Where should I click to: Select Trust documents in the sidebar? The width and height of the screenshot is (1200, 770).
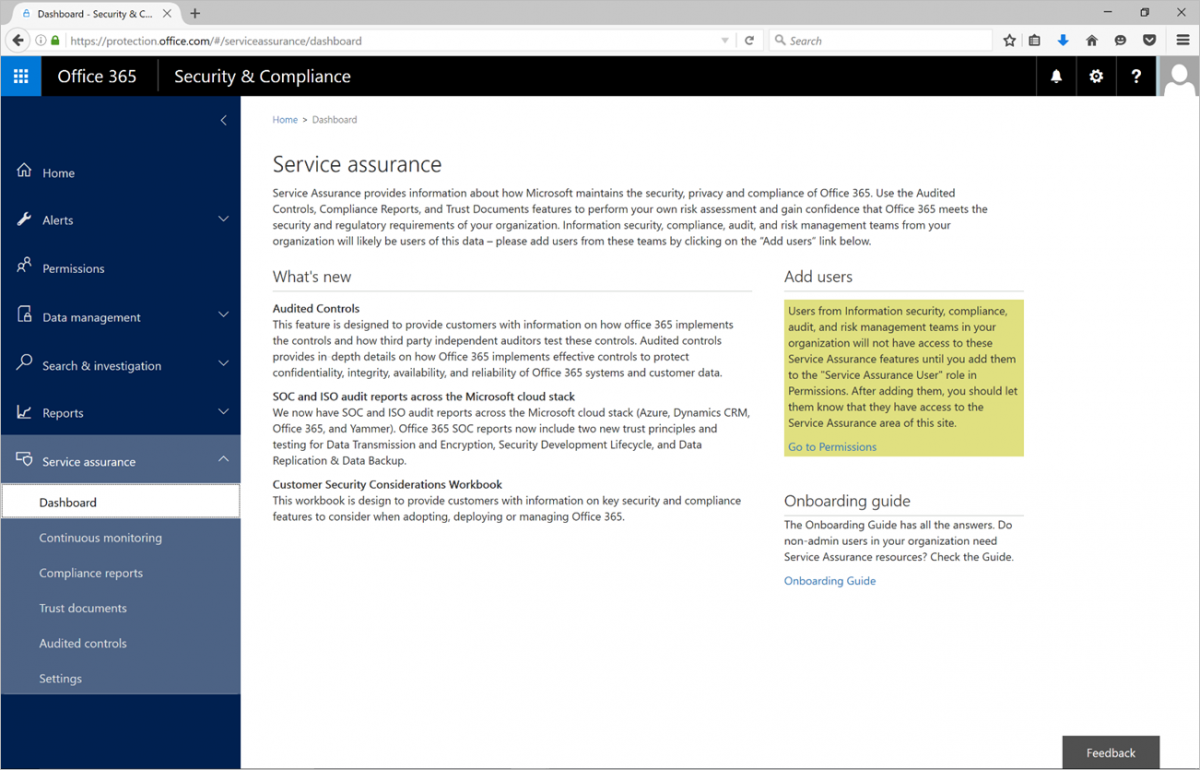83,607
